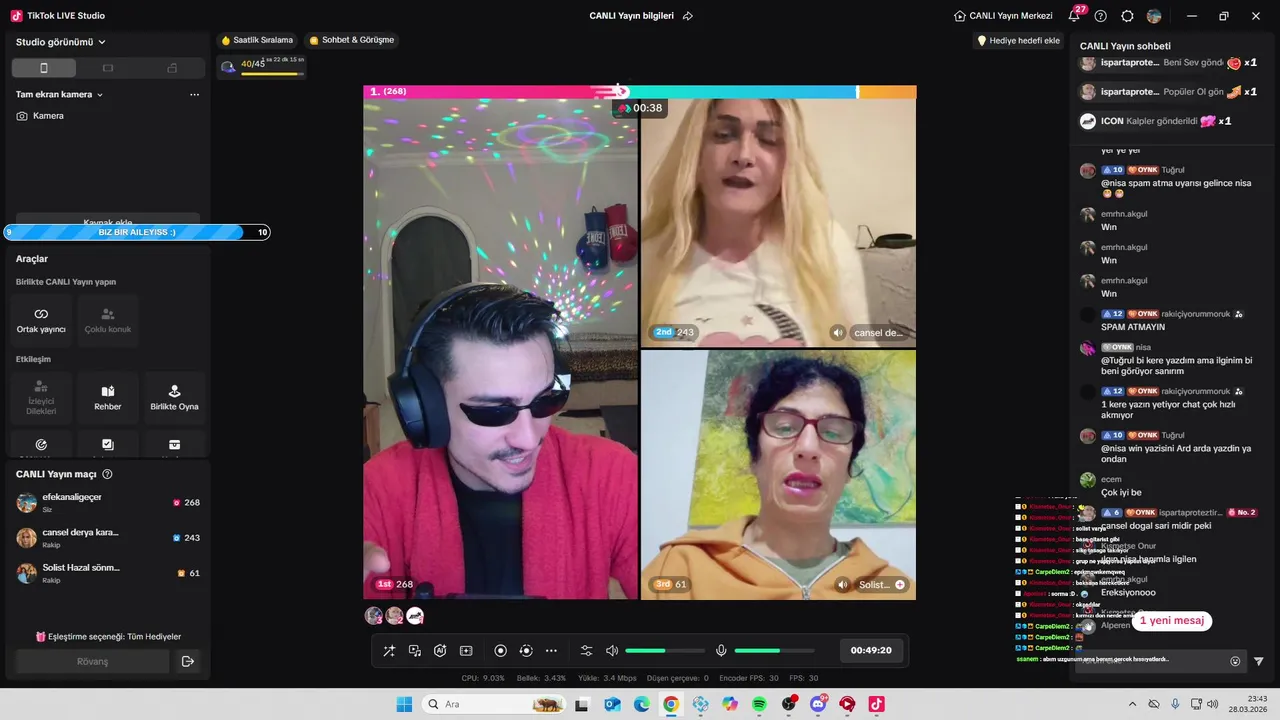
Task: Select Solist Hazal sönm... match opponent
Action: tap(108, 573)
